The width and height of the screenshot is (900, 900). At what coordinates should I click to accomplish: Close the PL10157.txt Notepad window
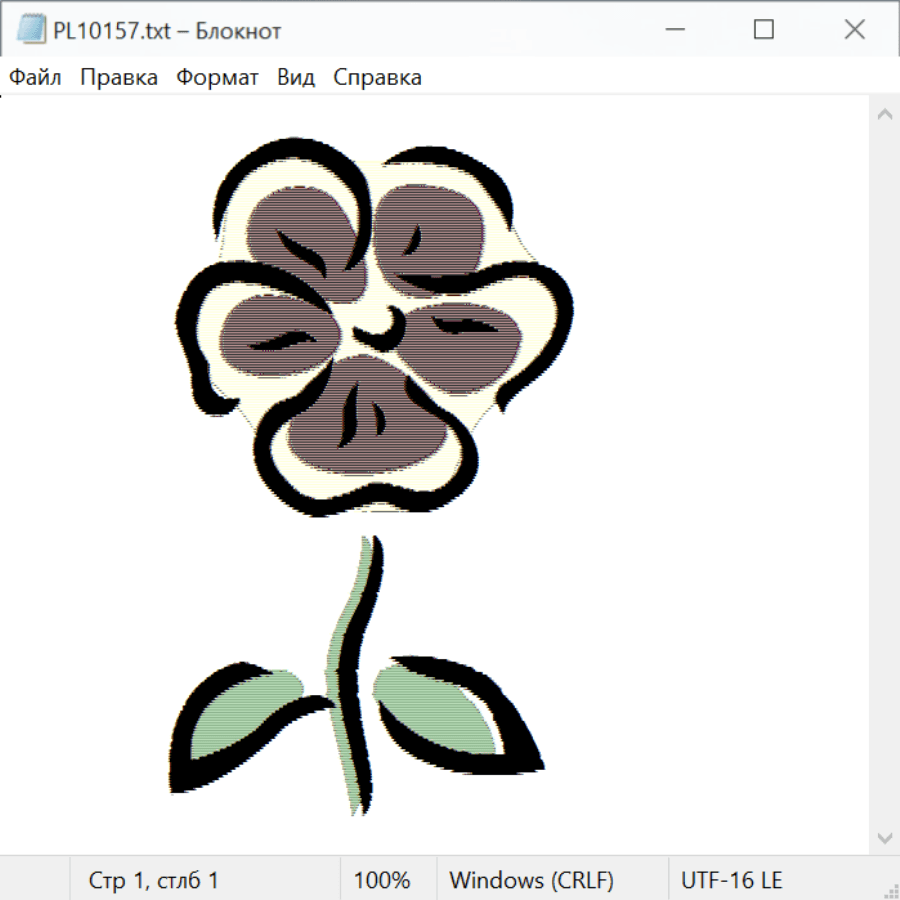tap(854, 30)
